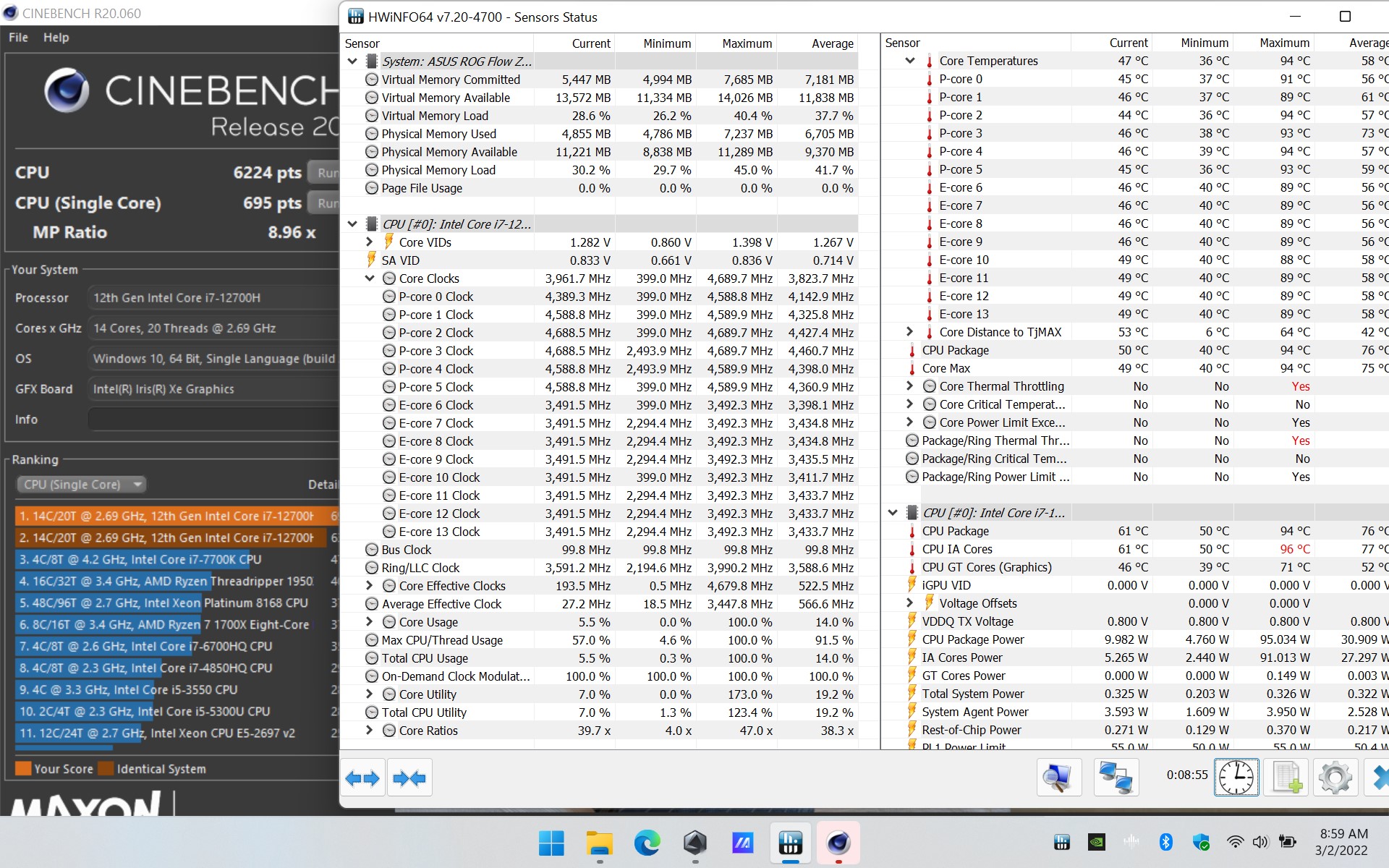Open the Cinebench File menu
This screenshot has height=868, width=1389.
click(19, 38)
